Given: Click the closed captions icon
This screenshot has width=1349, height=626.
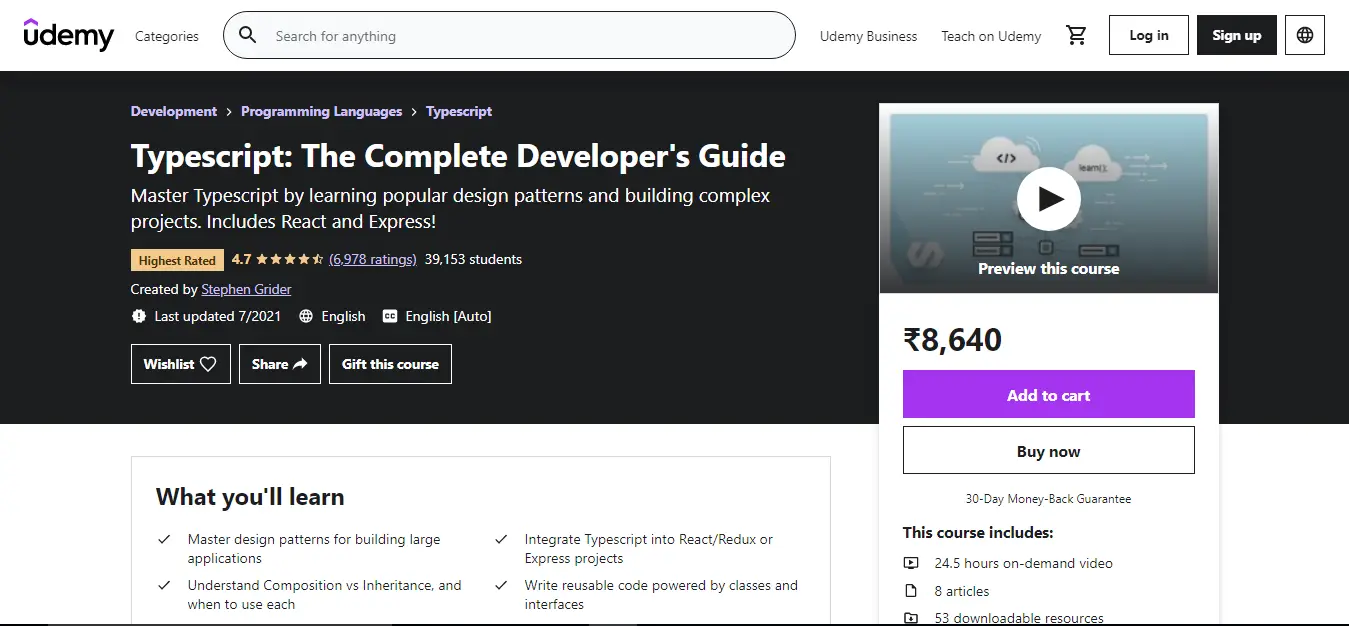Looking at the screenshot, I should click(x=390, y=316).
